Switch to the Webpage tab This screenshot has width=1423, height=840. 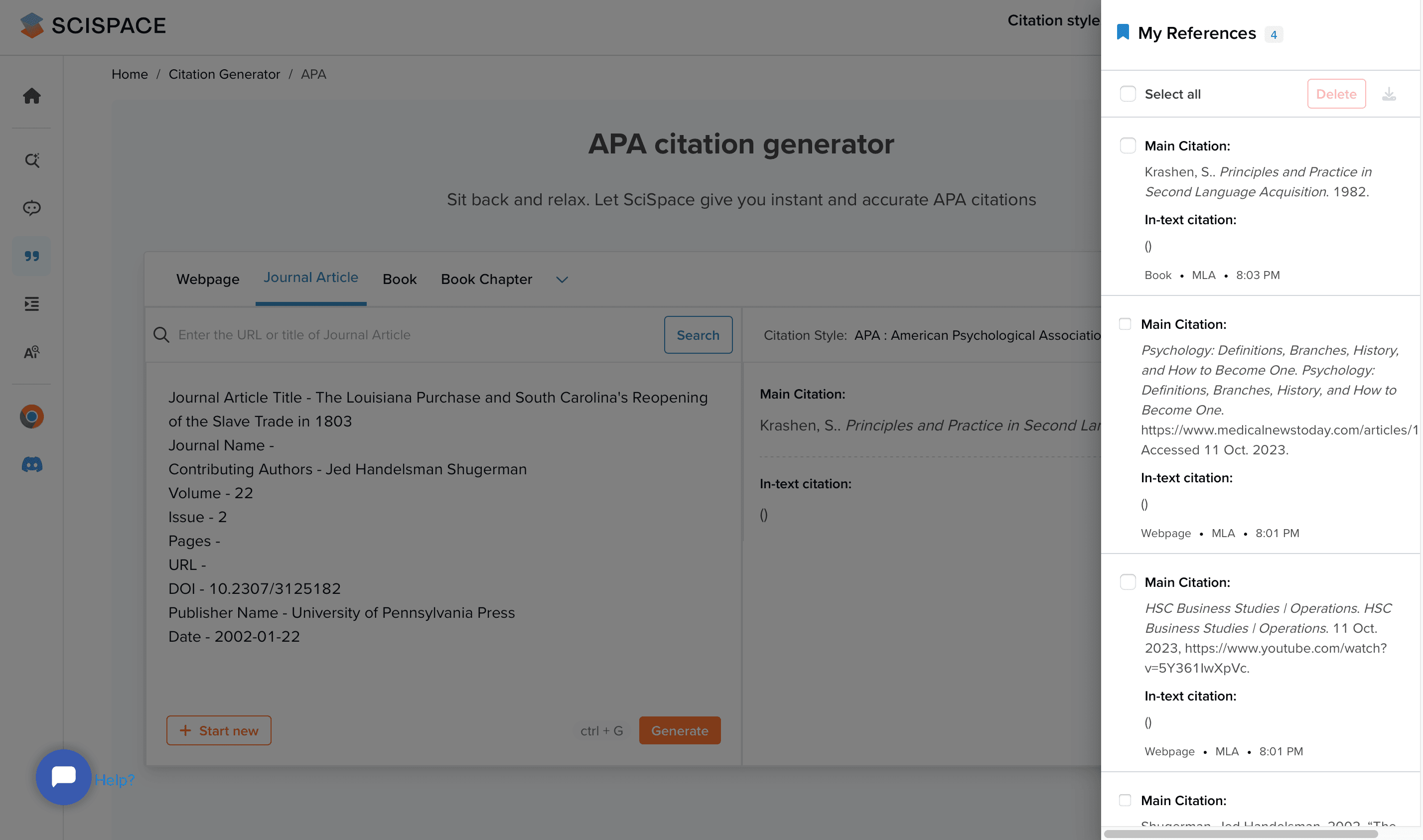point(208,280)
